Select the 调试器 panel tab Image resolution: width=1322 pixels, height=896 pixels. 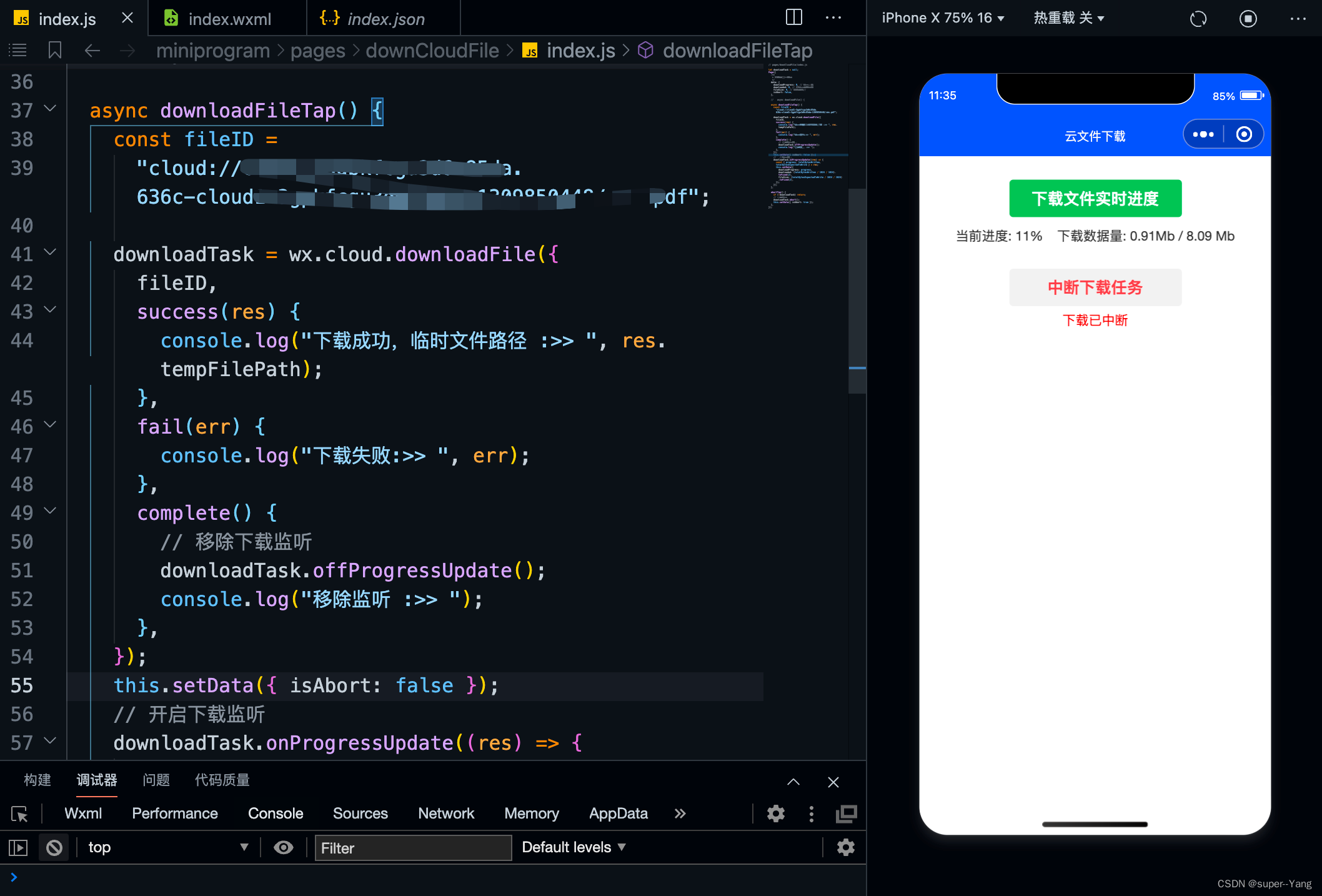97,780
